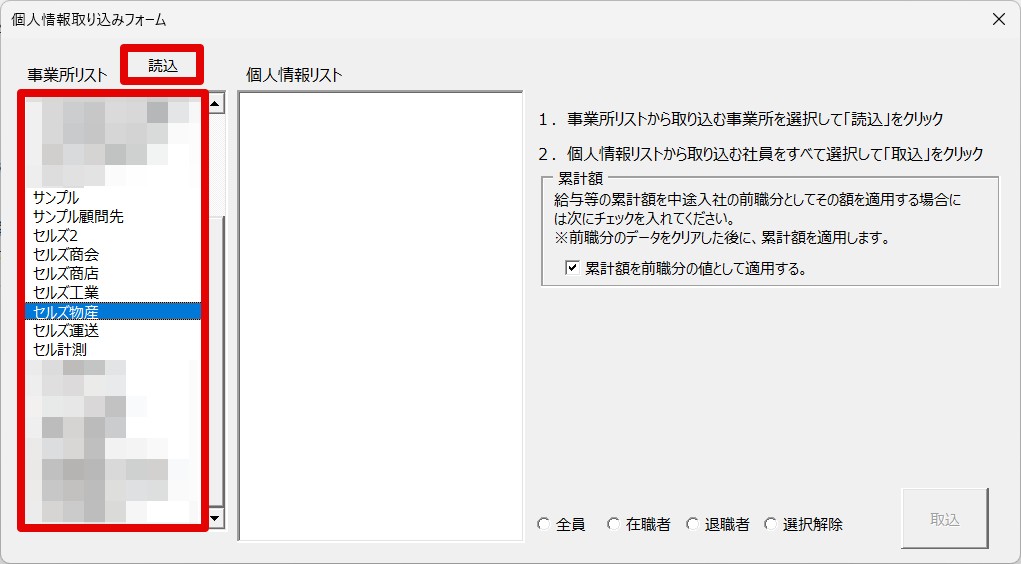
Task: Select セルズ商会 list entry
Action: pyautogui.click(x=66, y=255)
